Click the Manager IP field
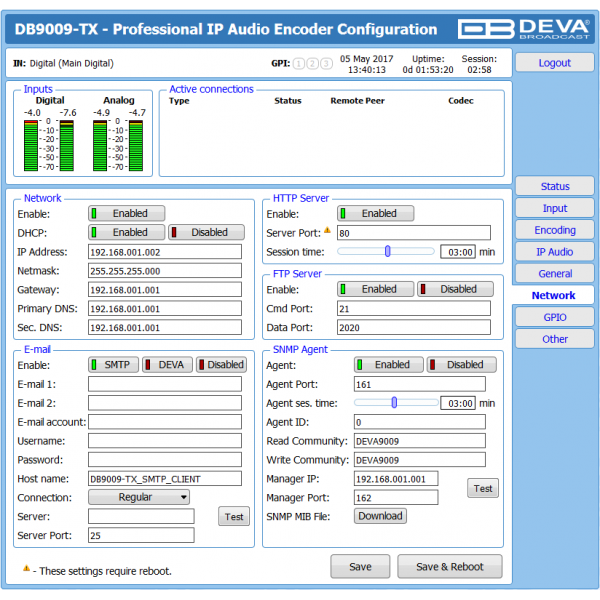This screenshot has width=600, height=600. point(396,479)
